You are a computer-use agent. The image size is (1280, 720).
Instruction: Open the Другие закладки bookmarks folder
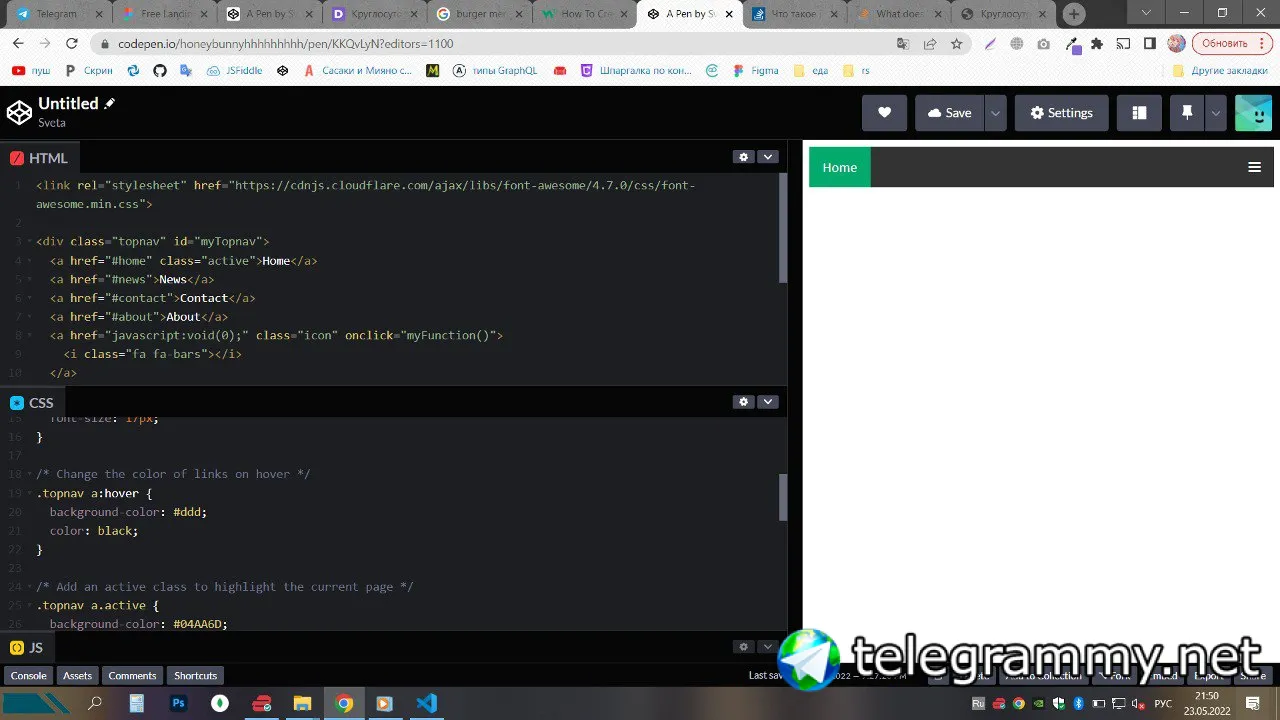[x=1220, y=71]
